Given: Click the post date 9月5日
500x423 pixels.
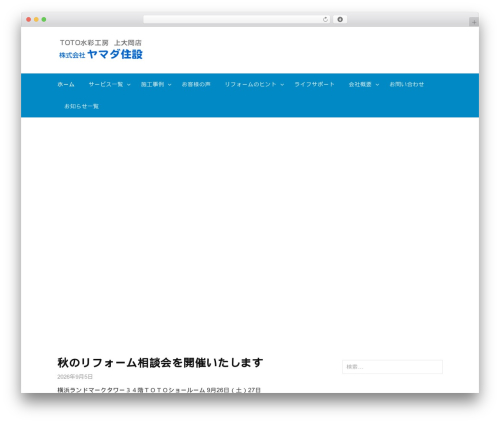Looking at the screenshot, I should pyautogui.click(x=75, y=377).
